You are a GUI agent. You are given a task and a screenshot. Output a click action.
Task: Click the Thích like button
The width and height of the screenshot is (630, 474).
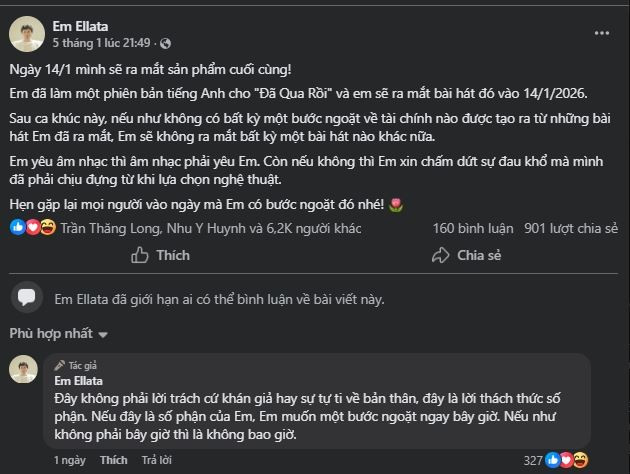(x=160, y=255)
